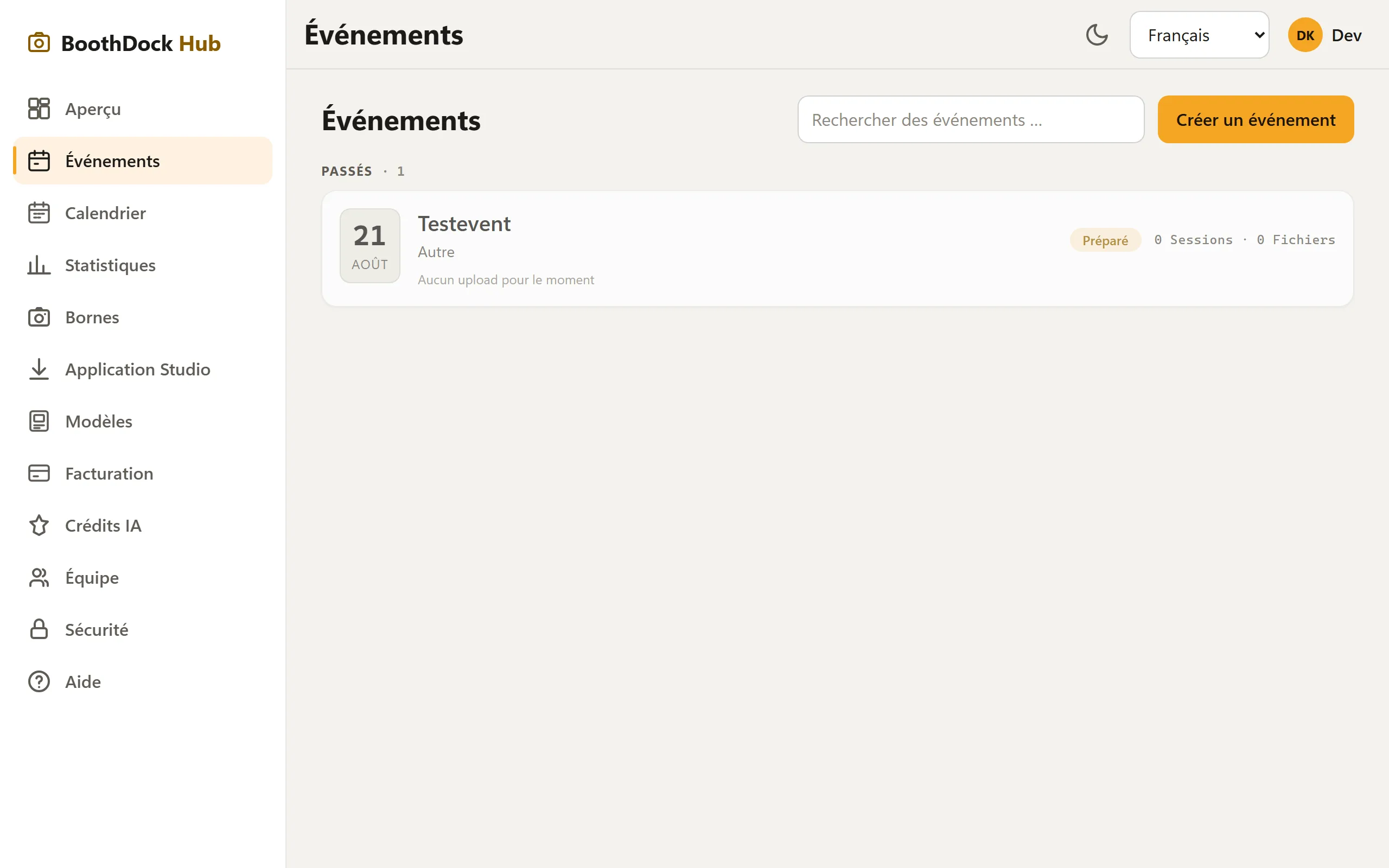Open the Modèles menu label
Image resolution: width=1389 pixels, height=868 pixels.
click(x=99, y=422)
